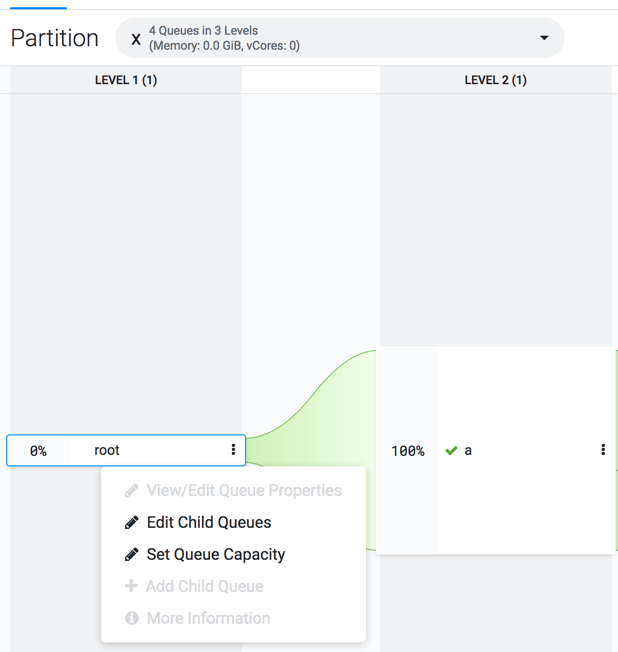
Task: Click the pencil icon beside View/Edit Queue Properties
Action: pyautogui.click(x=131, y=490)
